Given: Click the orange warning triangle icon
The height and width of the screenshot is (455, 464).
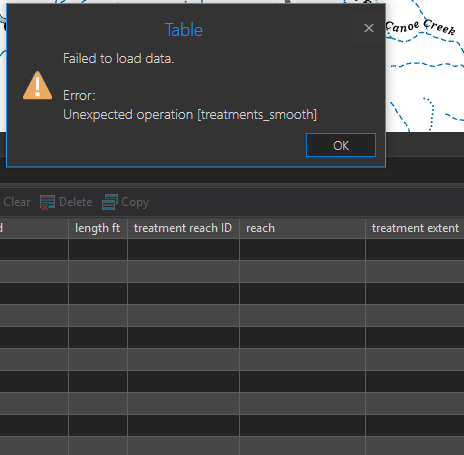Looking at the screenshot, I should (x=37, y=85).
